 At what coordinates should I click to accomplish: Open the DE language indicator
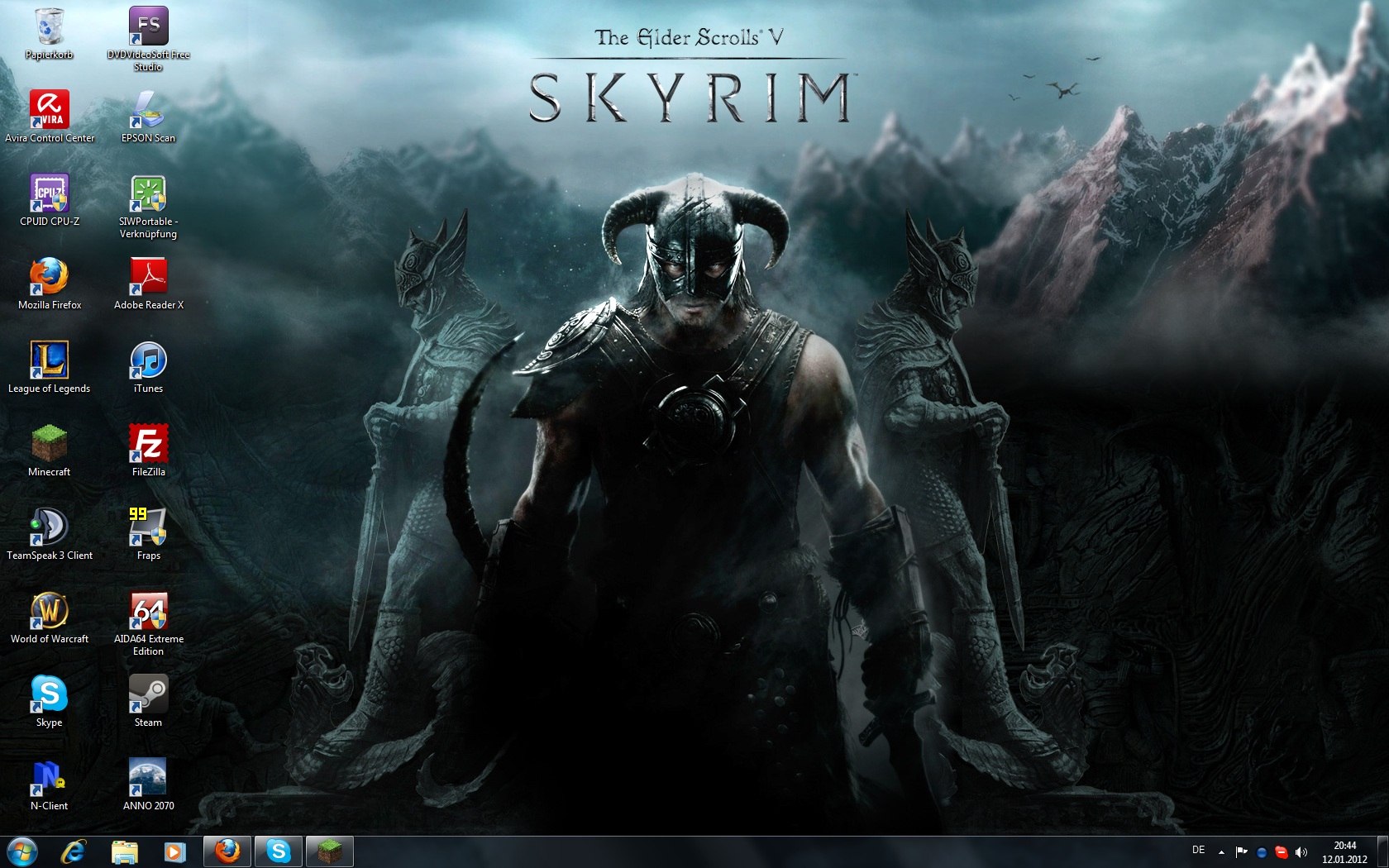(x=1198, y=850)
